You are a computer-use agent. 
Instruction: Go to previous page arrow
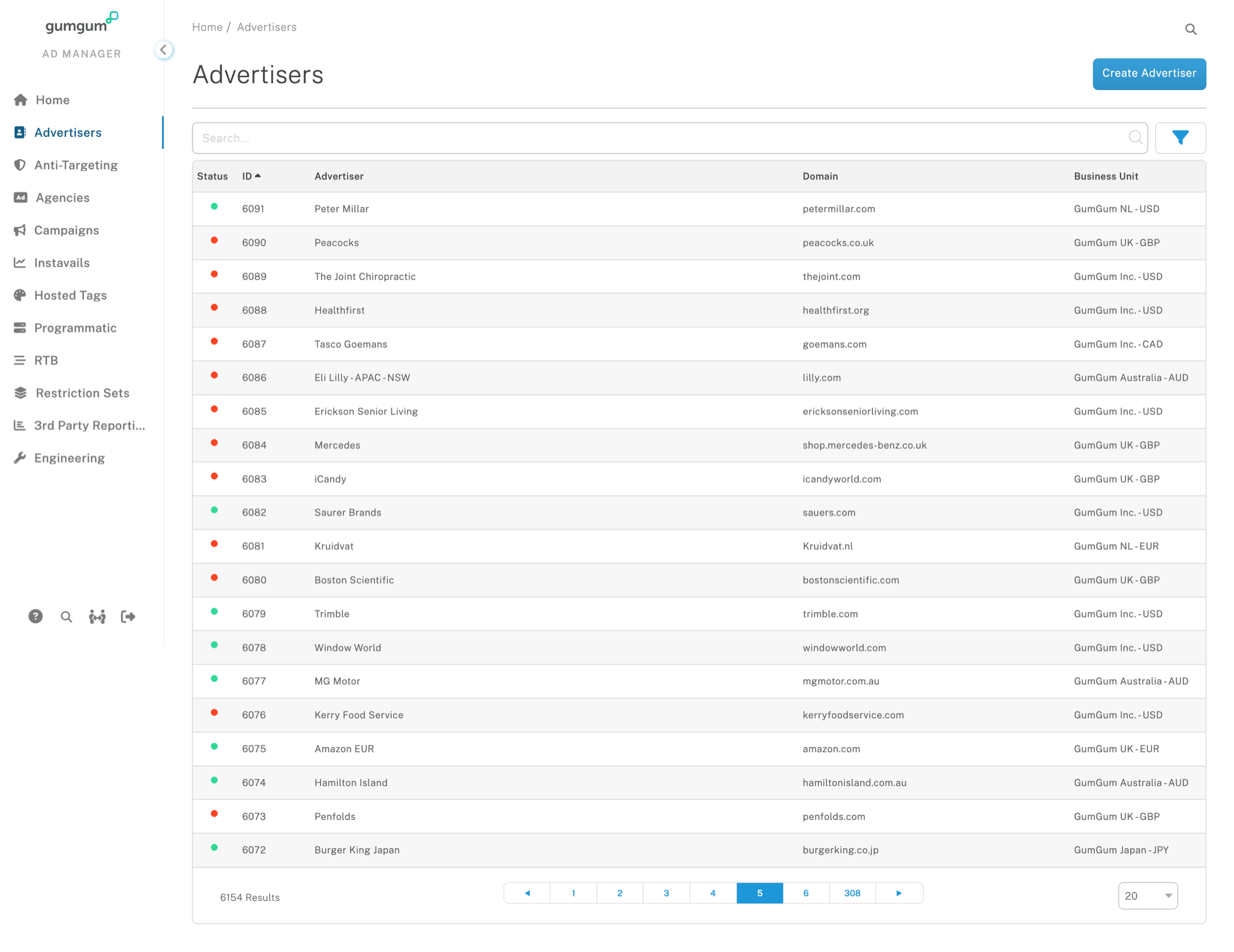click(x=527, y=893)
